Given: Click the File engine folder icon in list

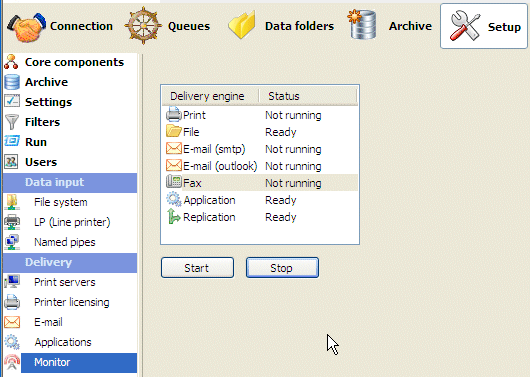Looking at the screenshot, I should (174, 131).
